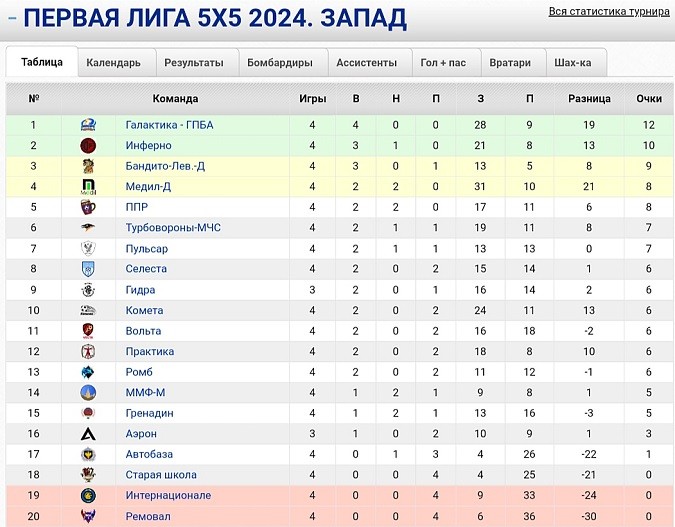Open the Шах-ка tab
675x527 pixels.
click(572, 63)
